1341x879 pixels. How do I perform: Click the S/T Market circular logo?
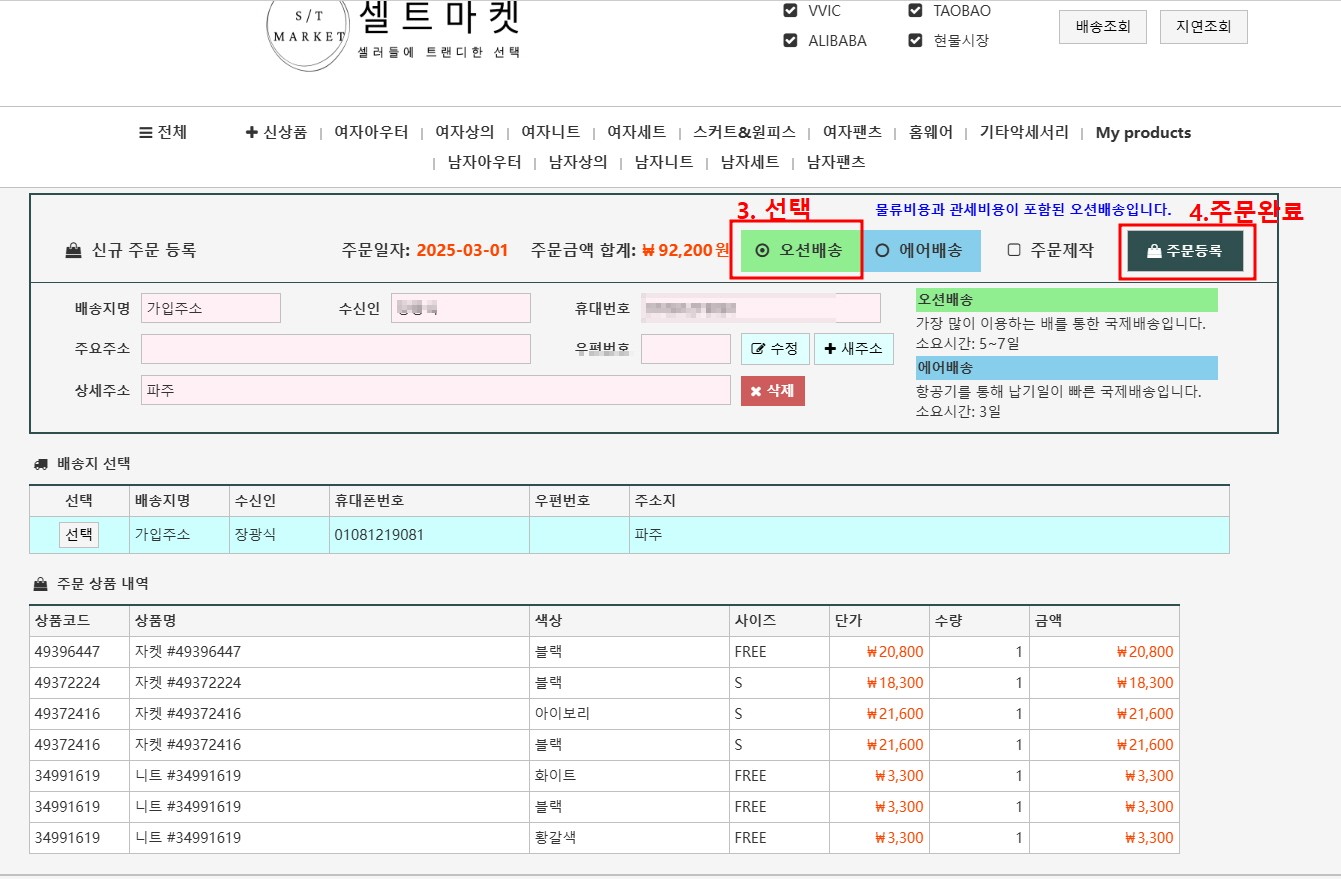click(309, 32)
